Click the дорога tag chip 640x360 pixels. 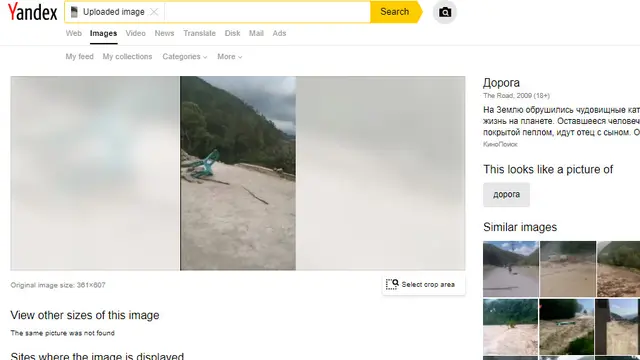pyautogui.click(x=506, y=195)
